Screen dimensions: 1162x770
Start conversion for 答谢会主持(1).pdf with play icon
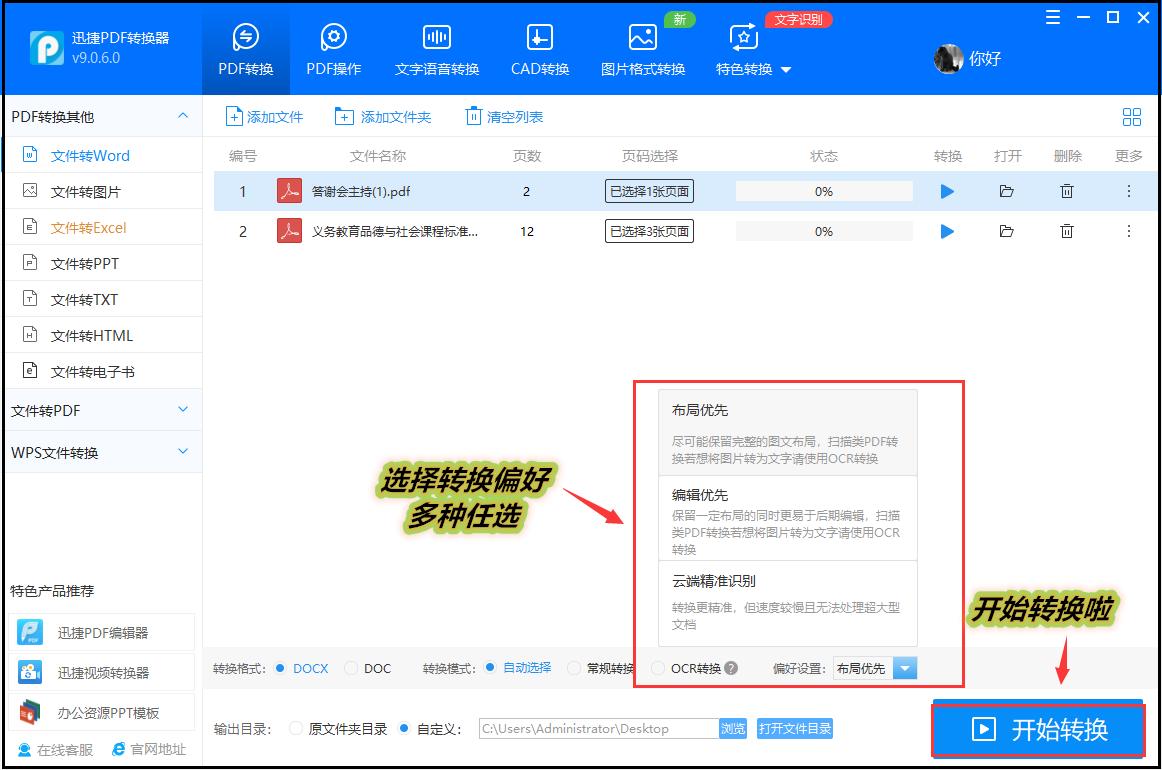[x=947, y=191]
